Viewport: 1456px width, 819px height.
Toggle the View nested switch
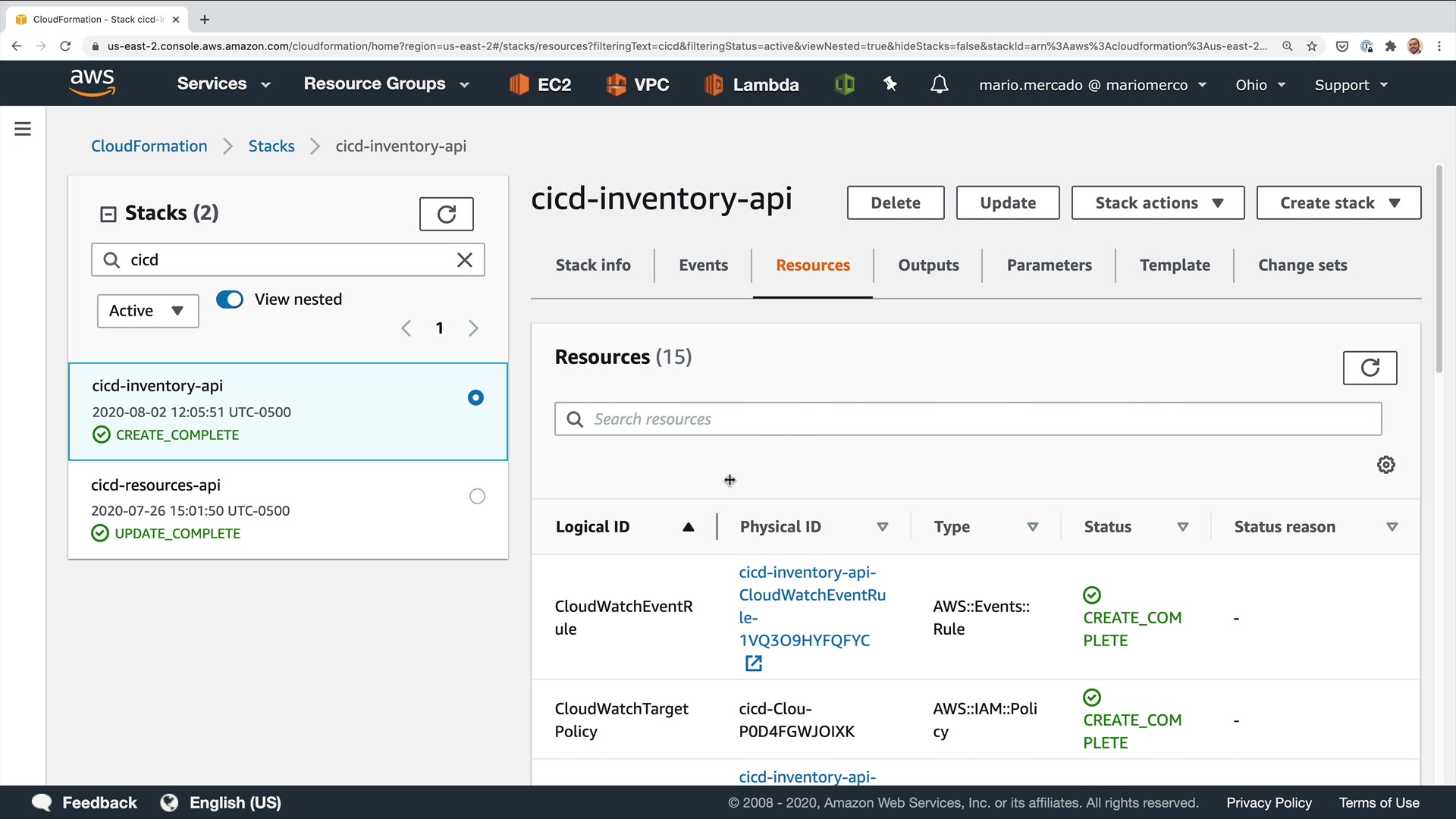pos(230,300)
